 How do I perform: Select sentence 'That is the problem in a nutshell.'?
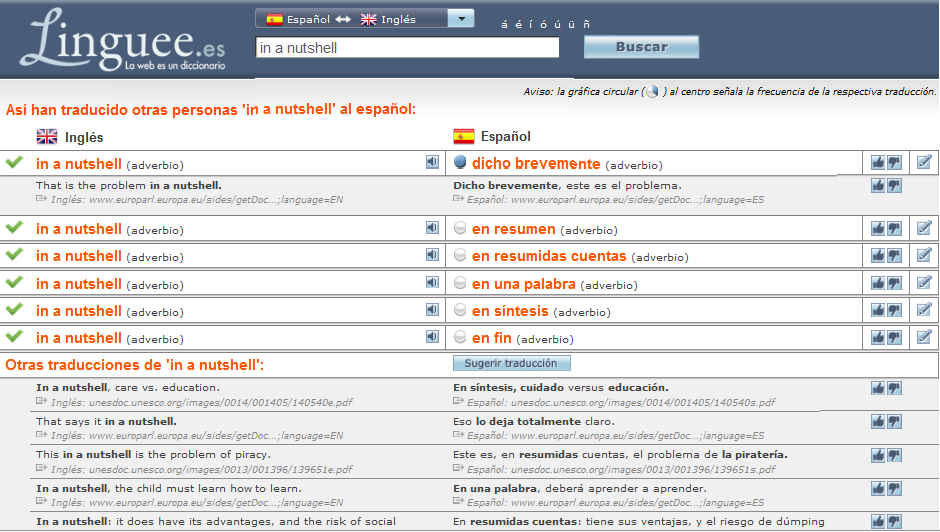pyautogui.click(x=128, y=185)
